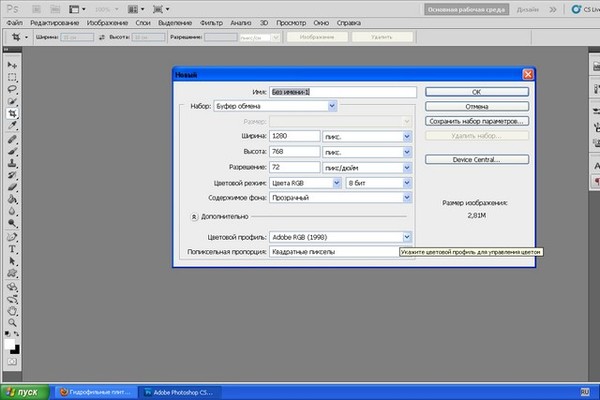Open the Цветовой профиль dropdown list
Viewport: 600px width, 400px height.
407,237
